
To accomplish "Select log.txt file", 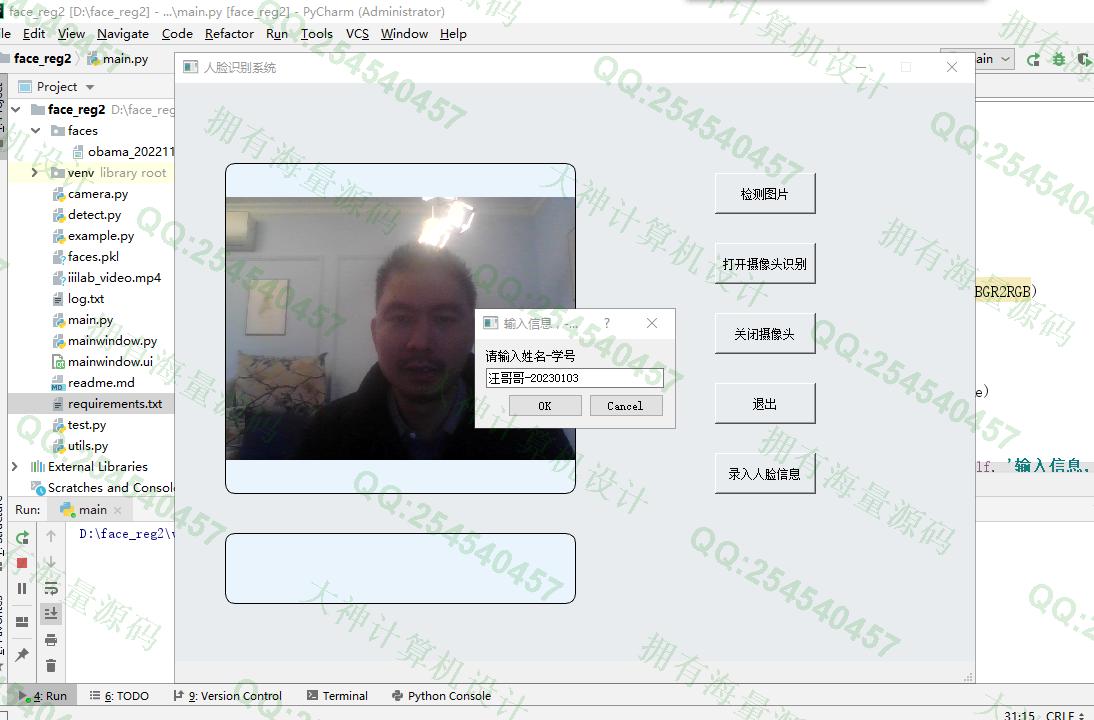I will (x=79, y=299).
